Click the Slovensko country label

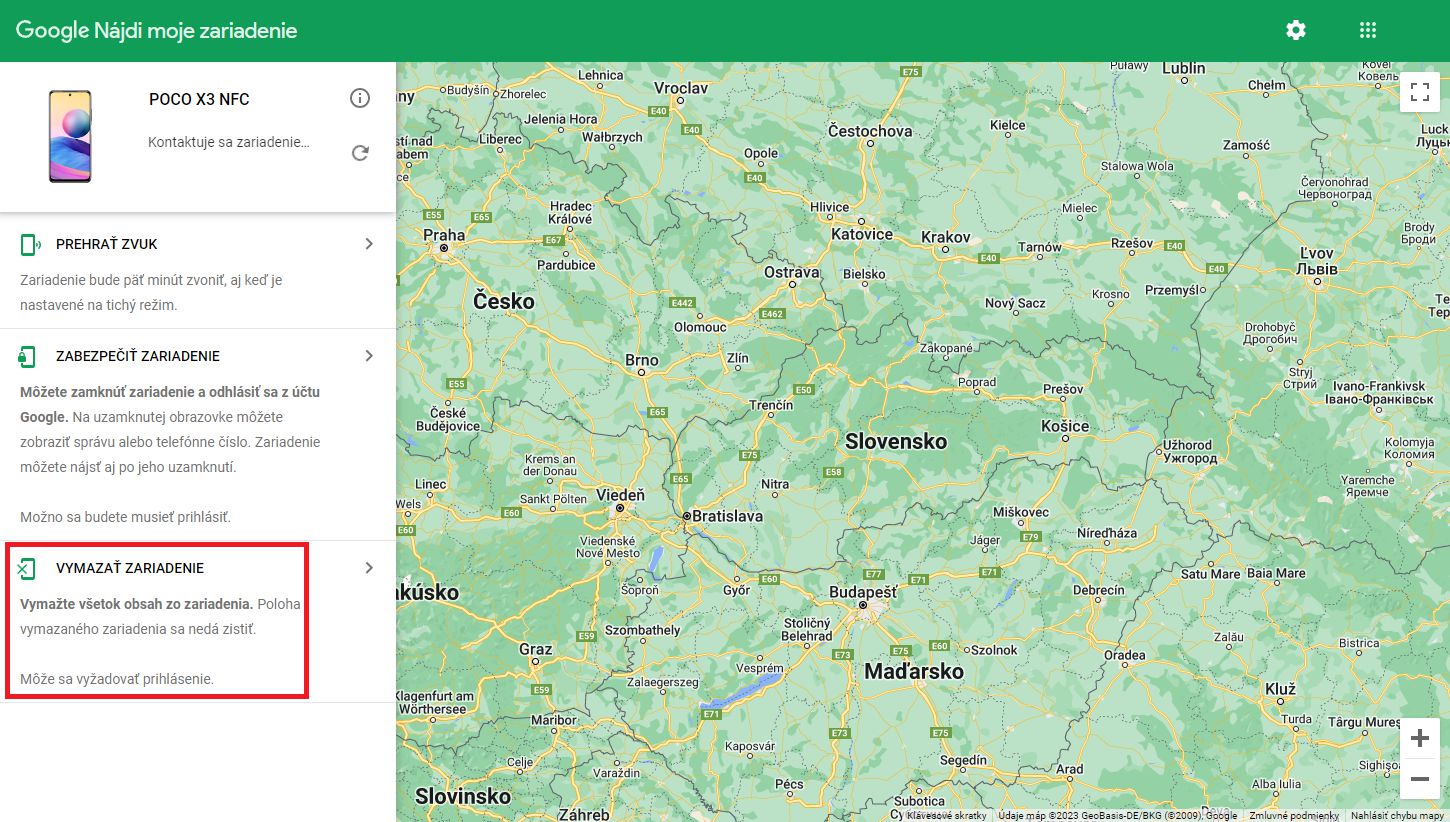pos(896,441)
